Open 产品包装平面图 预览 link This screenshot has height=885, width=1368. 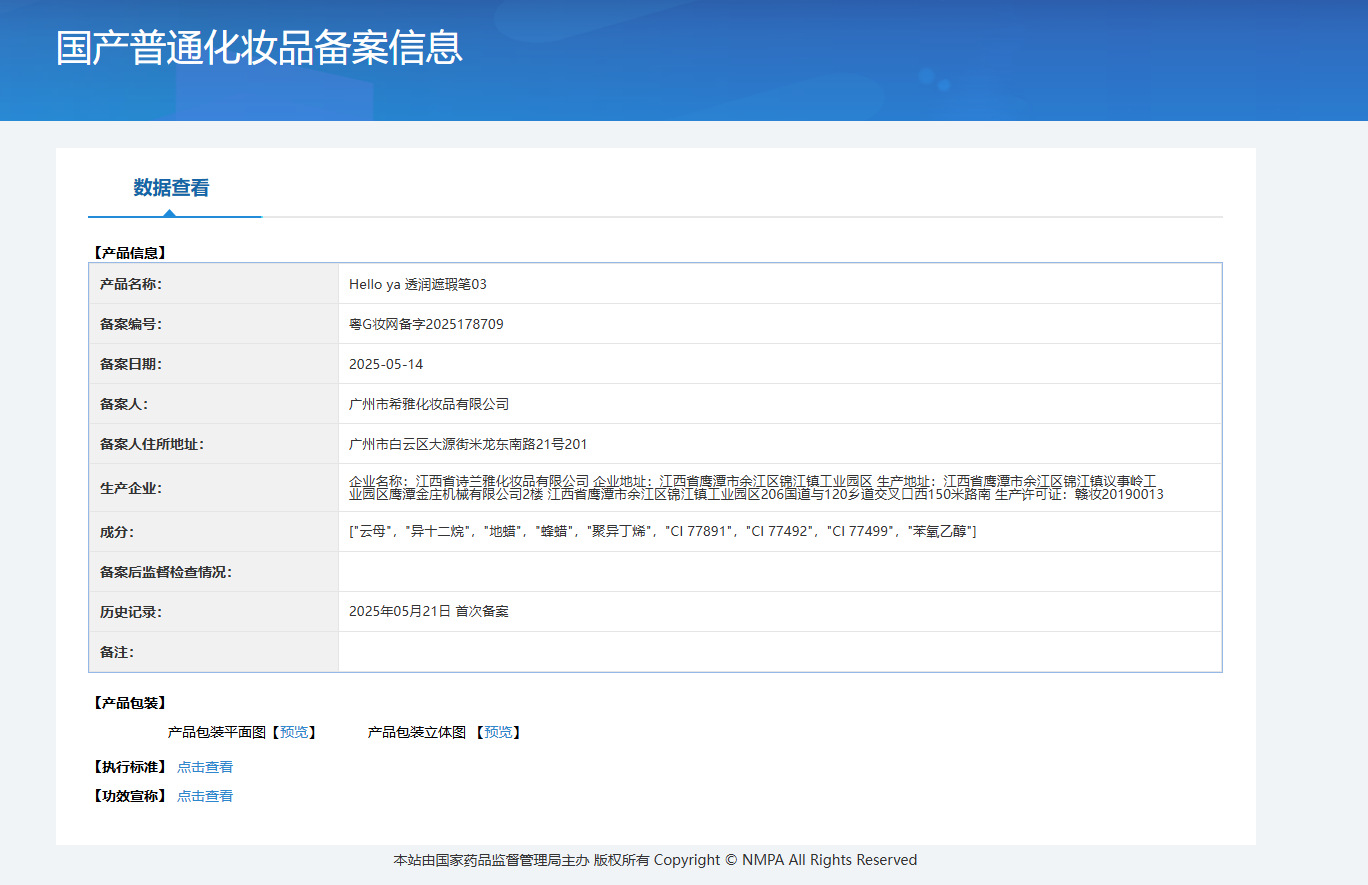(294, 733)
